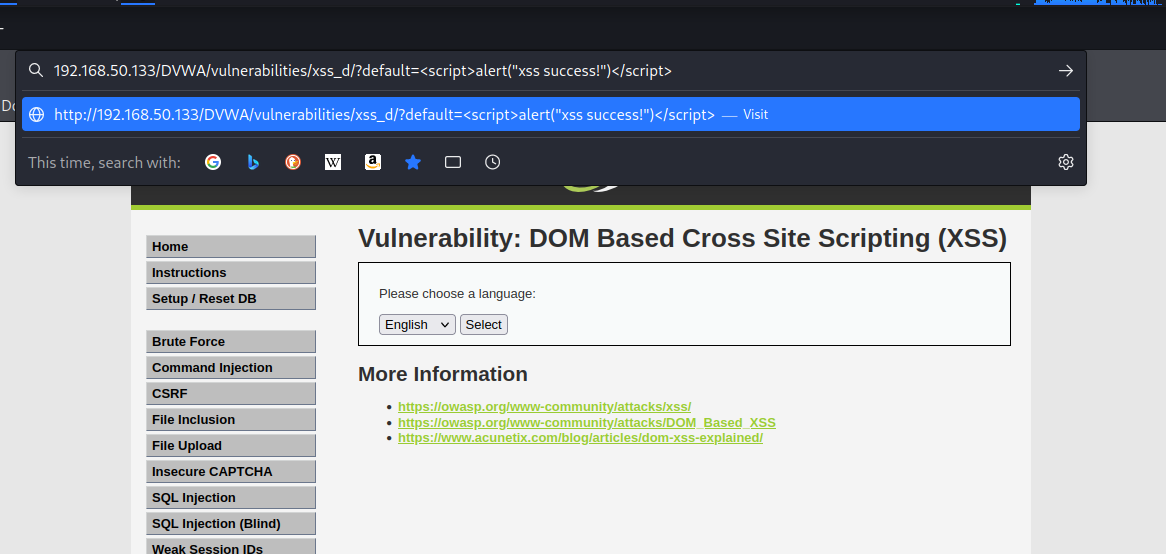
Task: Search with Wikipedia icon
Action: pyautogui.click(x=333, y=162)
